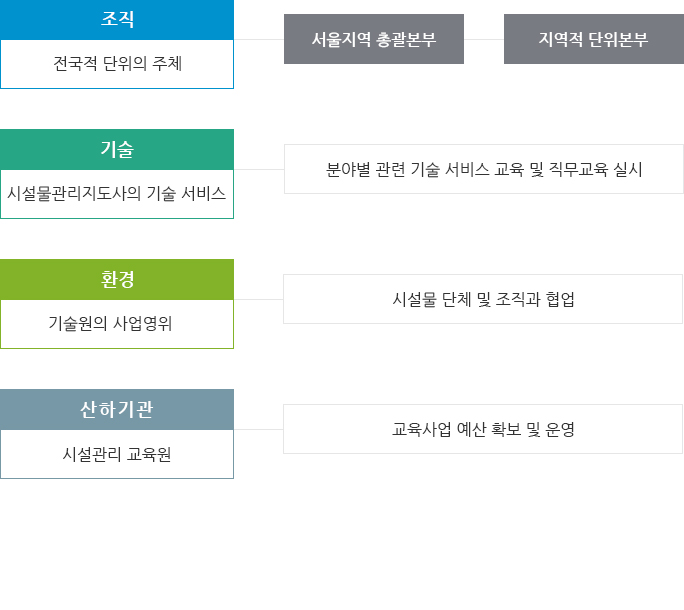
Task: Click 교육사업 예산 확보 및 운영 box
Action: coord(483,429)
